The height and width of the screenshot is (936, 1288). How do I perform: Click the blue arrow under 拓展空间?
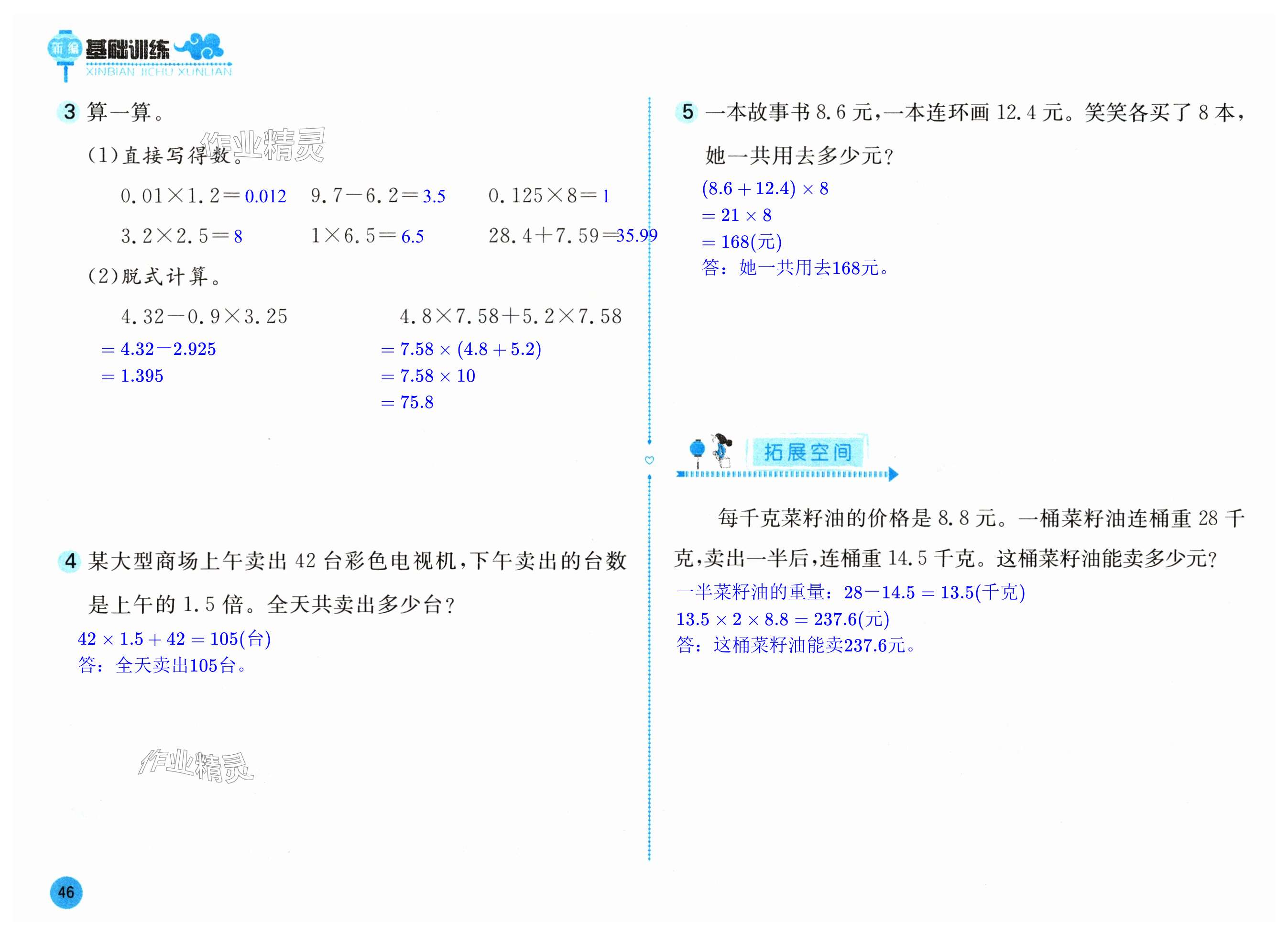pyautogui.click(x=893, y=474)
